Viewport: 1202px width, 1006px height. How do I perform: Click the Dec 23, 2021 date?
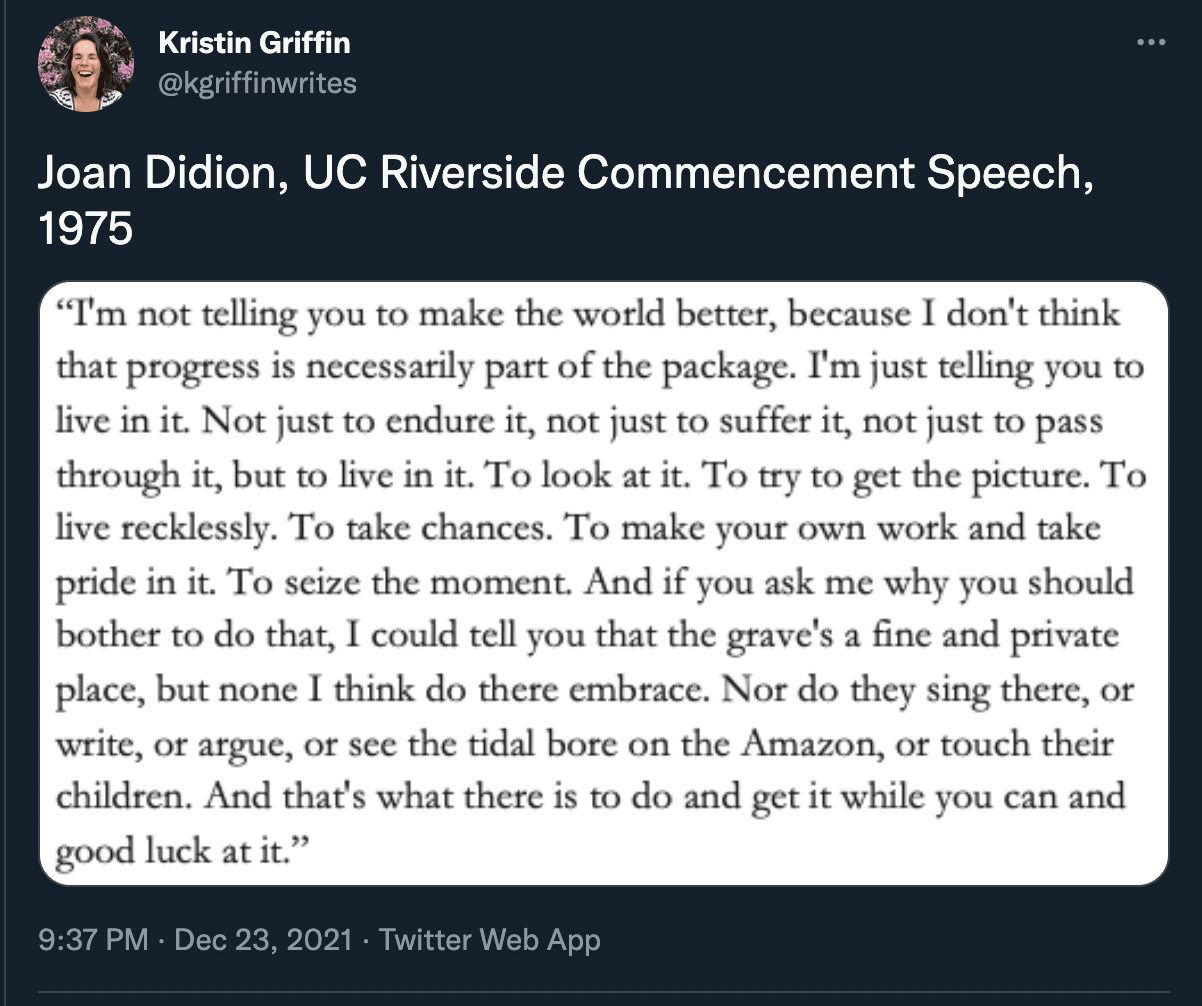pos(263,940)
